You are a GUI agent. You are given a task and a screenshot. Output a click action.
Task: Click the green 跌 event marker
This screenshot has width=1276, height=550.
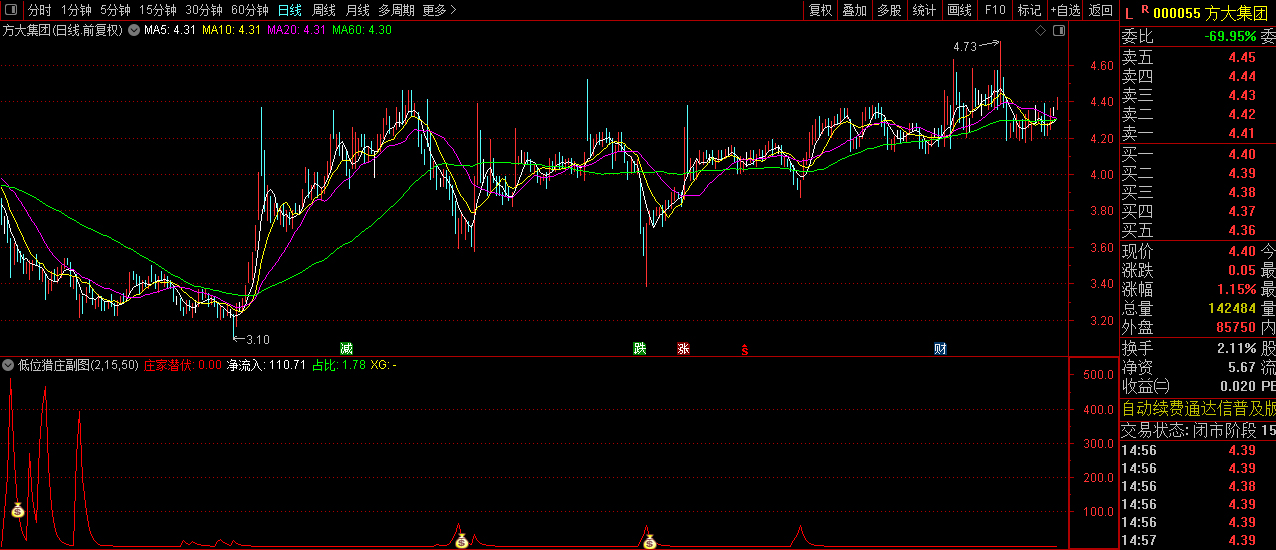point(639,348)
